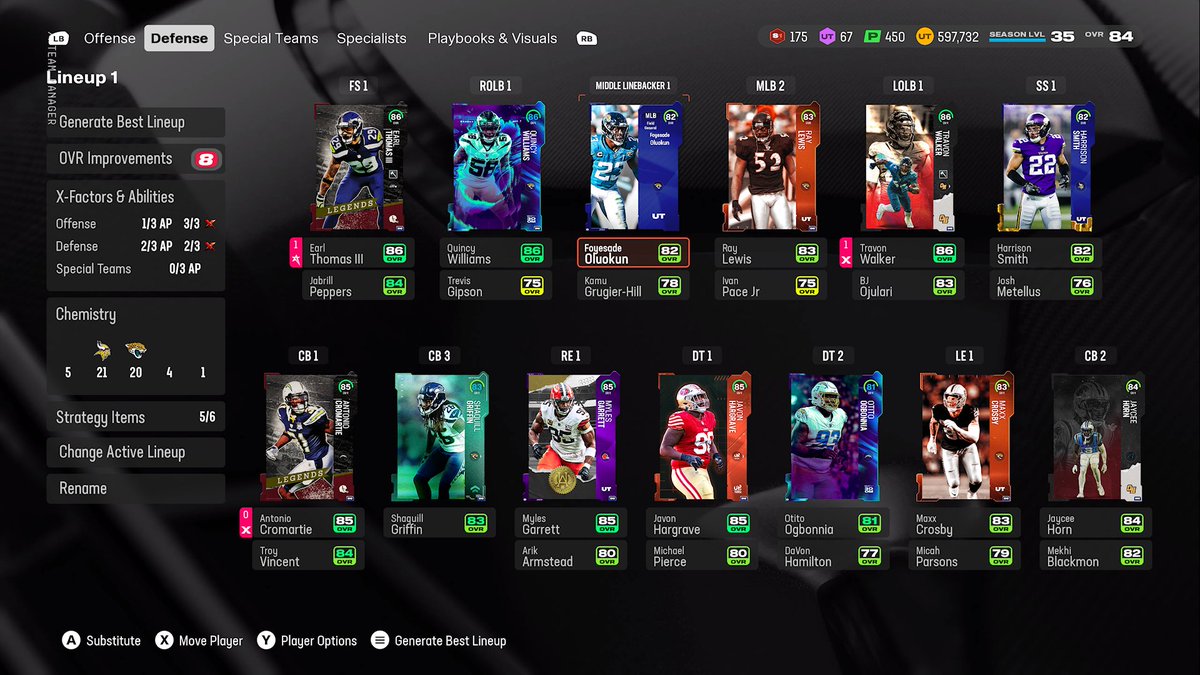Click the Vikings chemistry logo
The height and width of the screenshot is (675, 1200).
point(102,350)
